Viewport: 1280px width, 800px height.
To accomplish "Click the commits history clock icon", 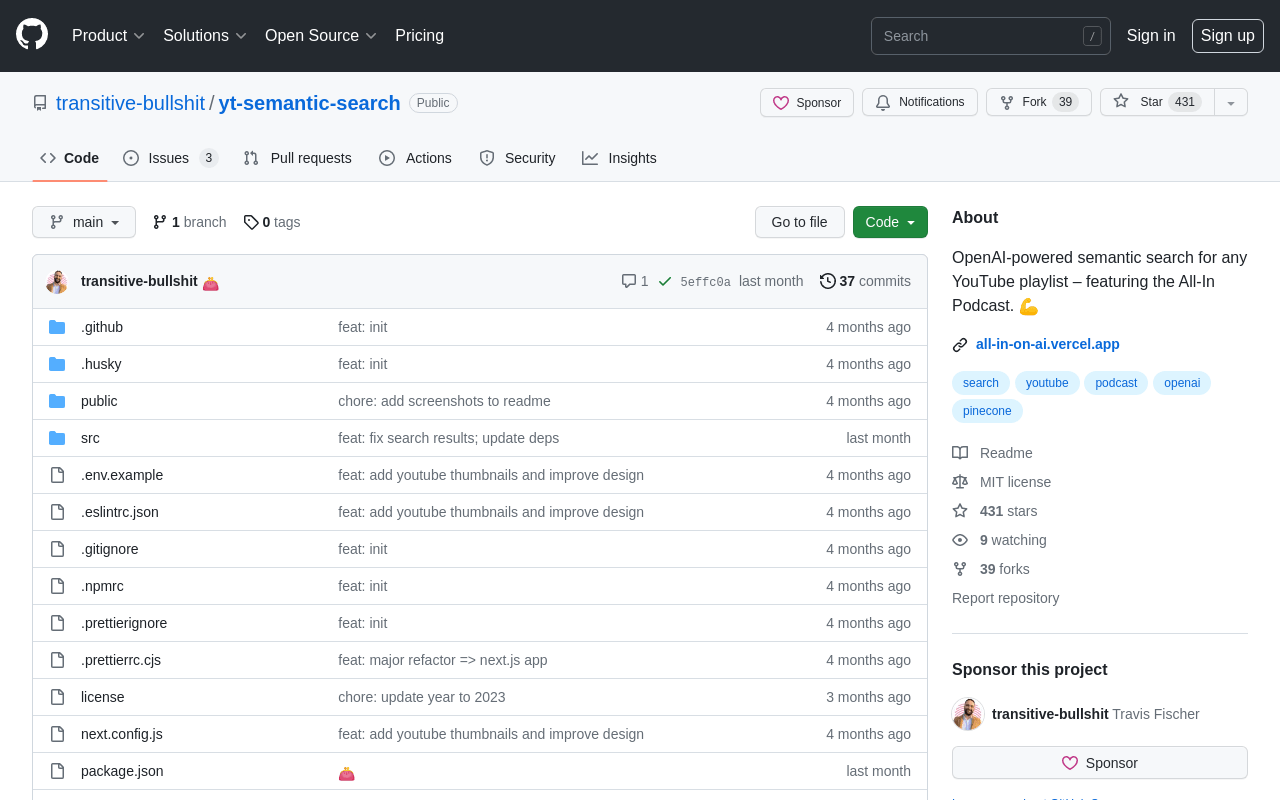I will pos(827,281).
